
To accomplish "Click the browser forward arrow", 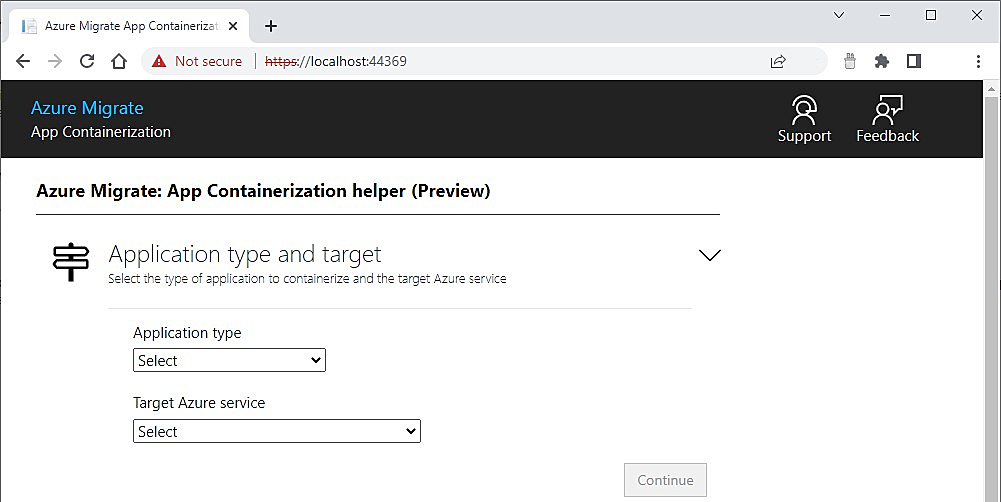I will (x=56, y=61).
